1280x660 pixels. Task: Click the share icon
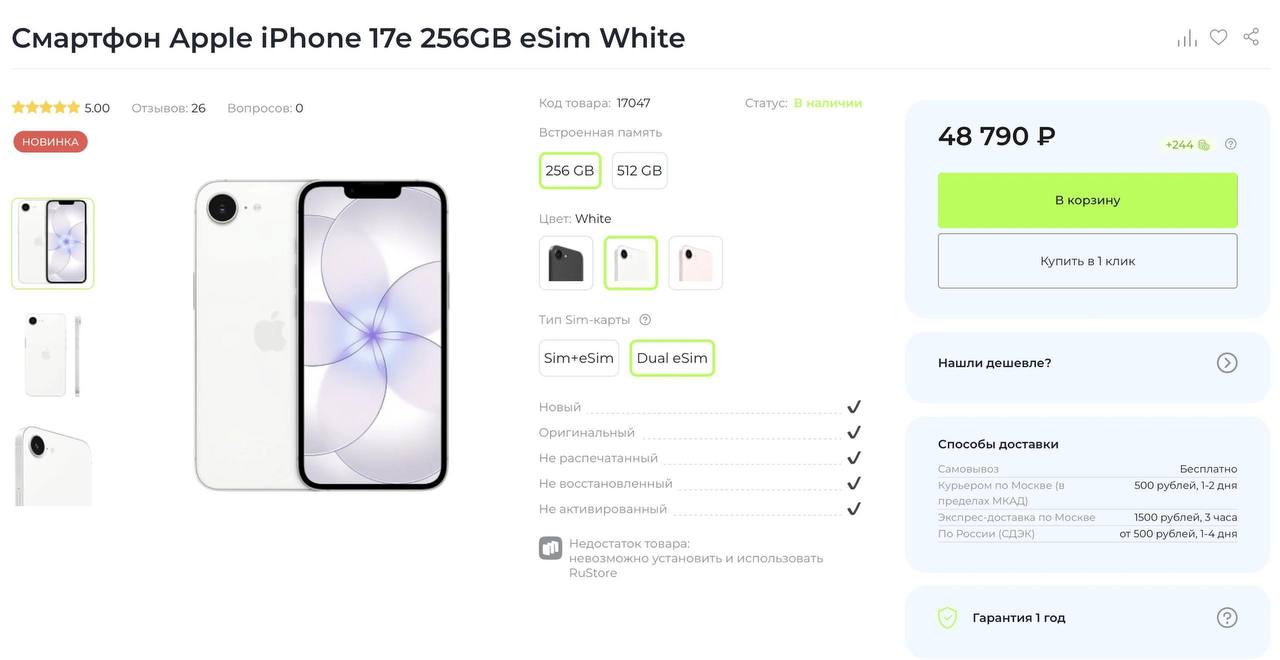click(x=1251, y=37)
